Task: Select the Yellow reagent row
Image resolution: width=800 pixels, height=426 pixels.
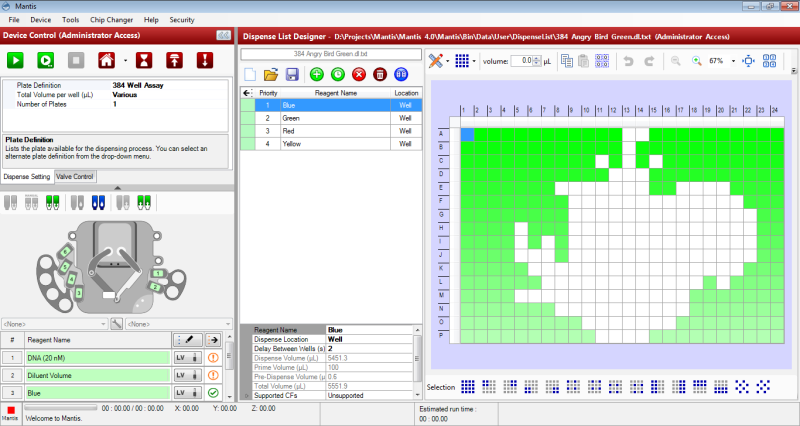Action: [331, 144]
